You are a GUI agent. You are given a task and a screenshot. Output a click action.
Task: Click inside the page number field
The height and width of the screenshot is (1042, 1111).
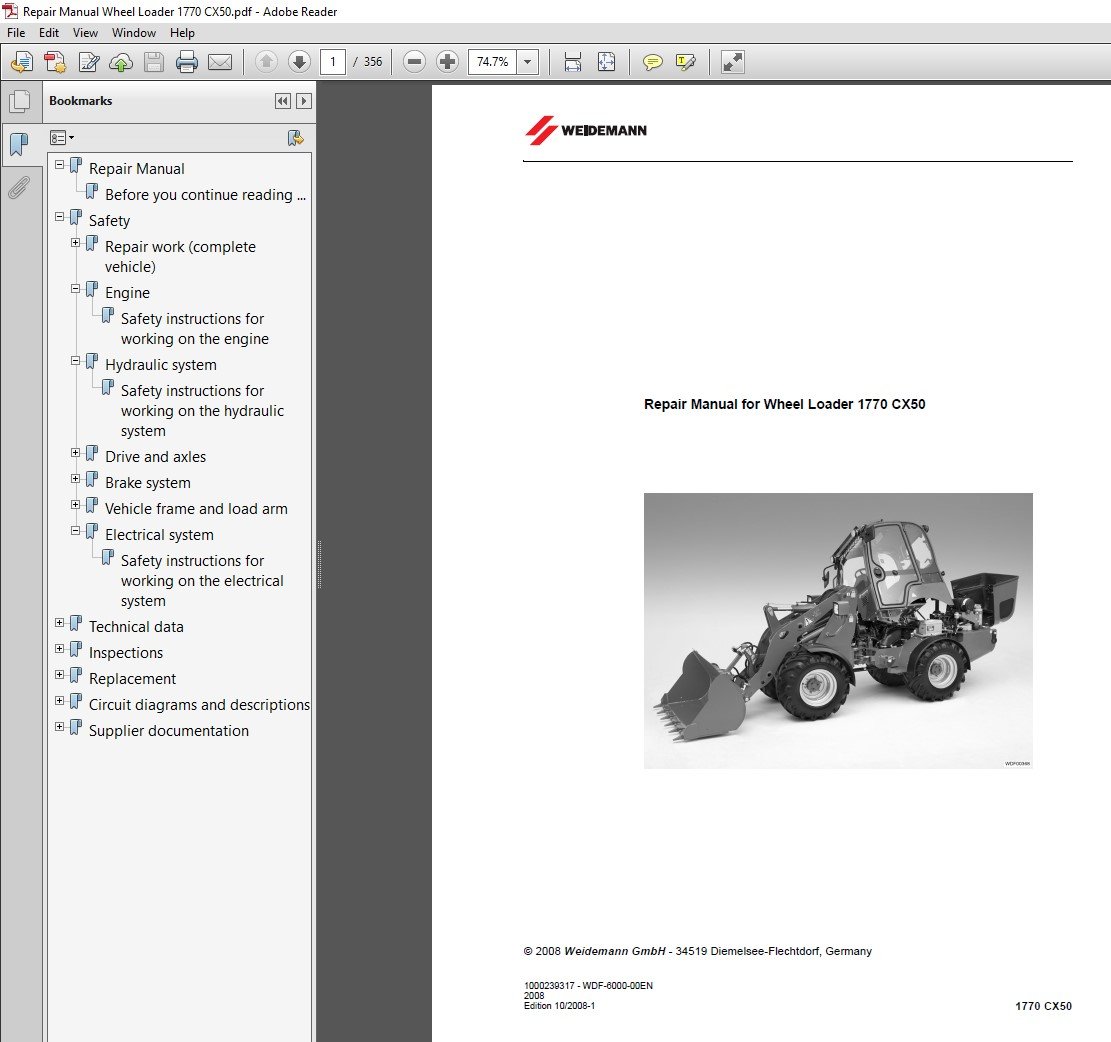333,62
